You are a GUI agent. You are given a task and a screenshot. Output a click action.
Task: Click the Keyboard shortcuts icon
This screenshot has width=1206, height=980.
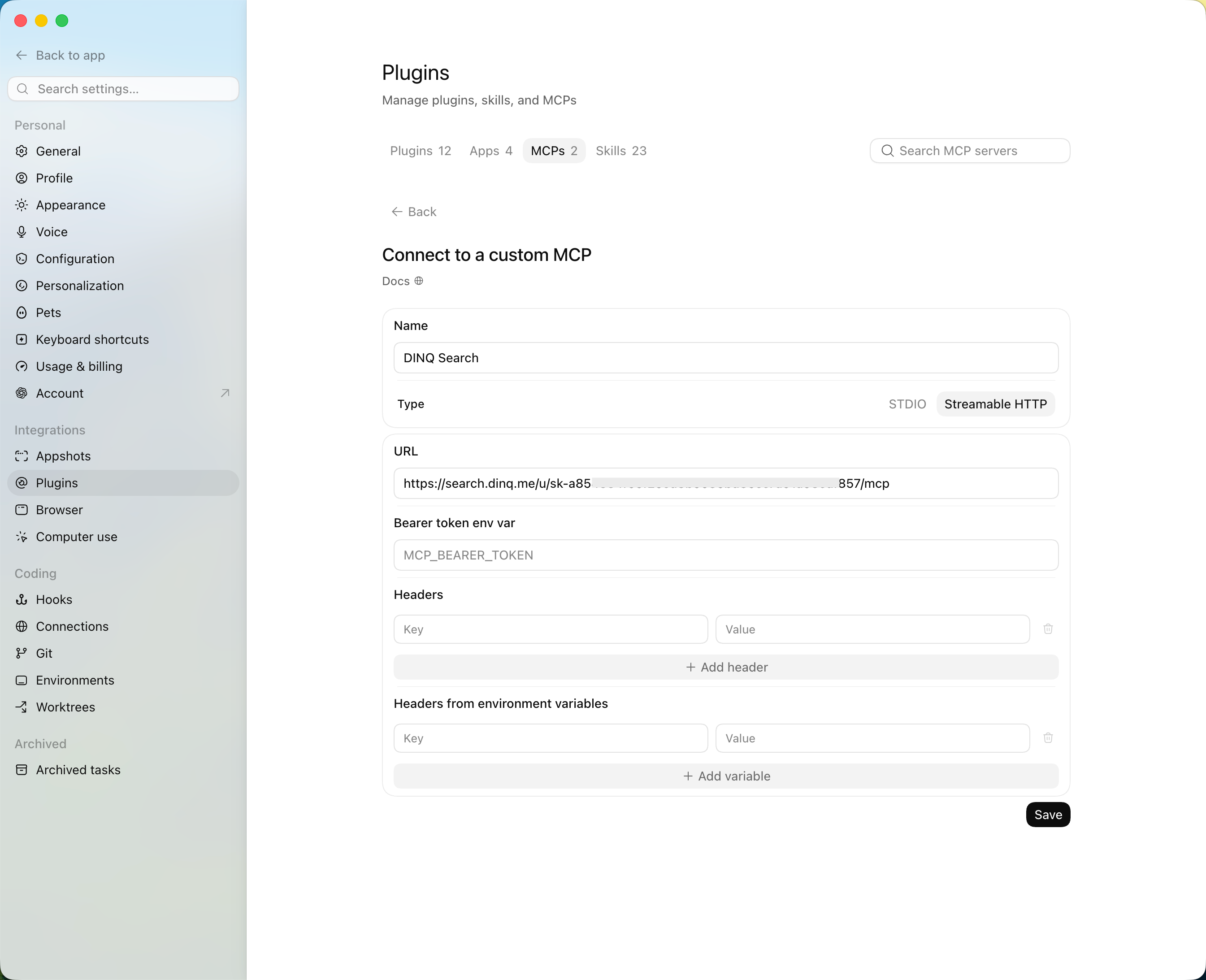tap(22, 340)
